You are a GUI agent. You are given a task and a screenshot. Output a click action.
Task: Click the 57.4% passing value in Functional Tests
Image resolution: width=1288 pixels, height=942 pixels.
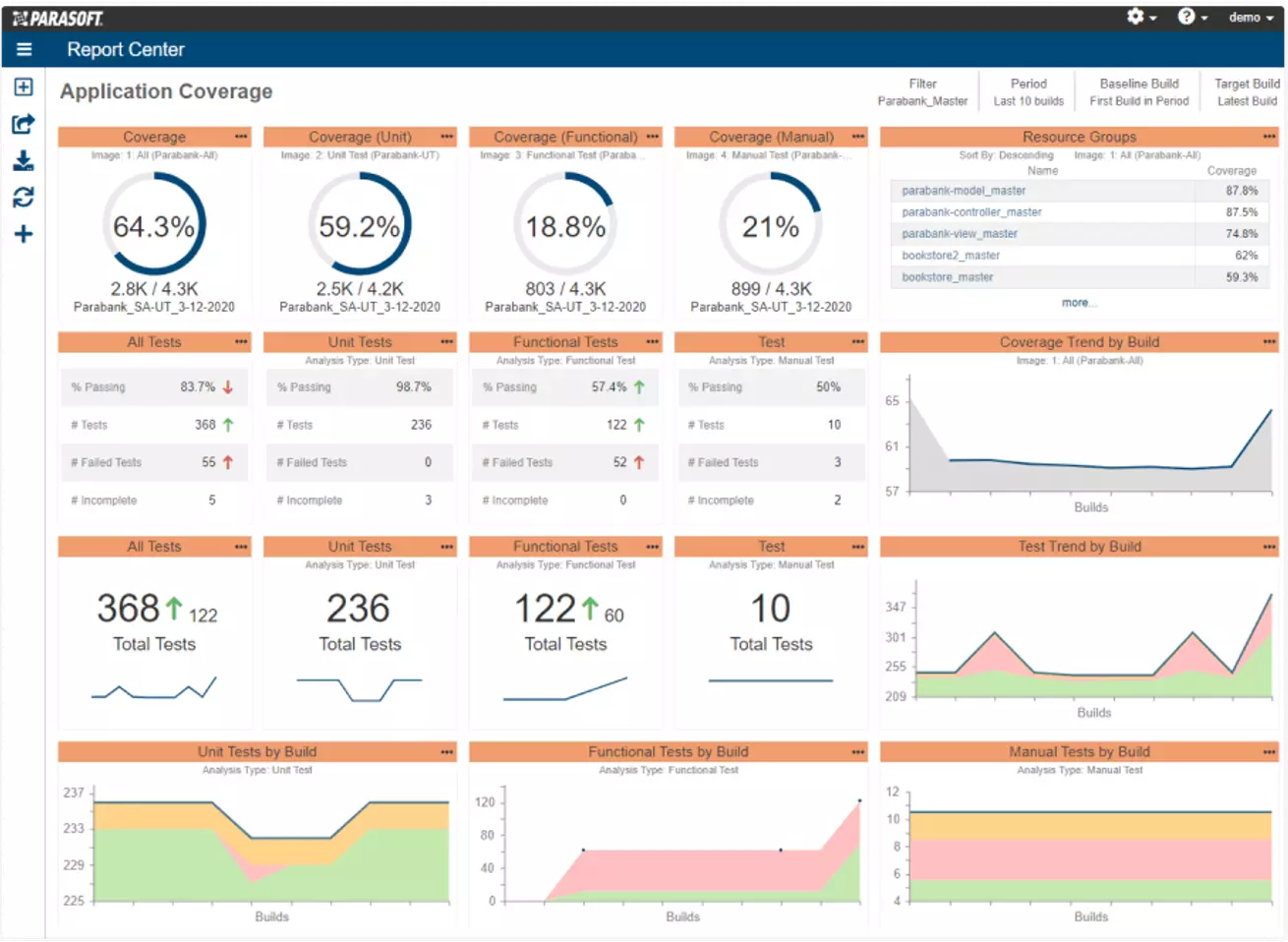point(609,387)
